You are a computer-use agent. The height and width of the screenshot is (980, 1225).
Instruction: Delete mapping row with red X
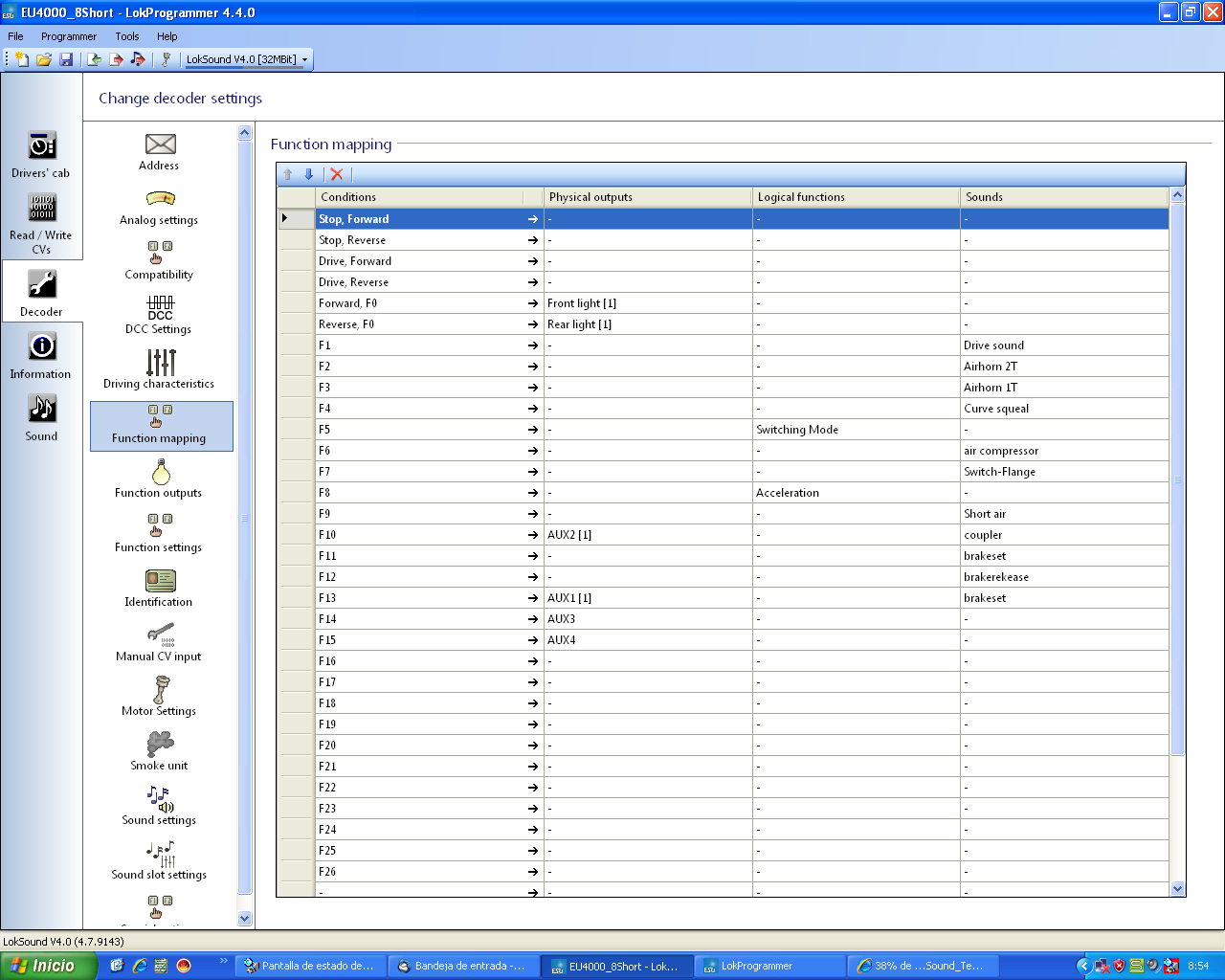337,174
